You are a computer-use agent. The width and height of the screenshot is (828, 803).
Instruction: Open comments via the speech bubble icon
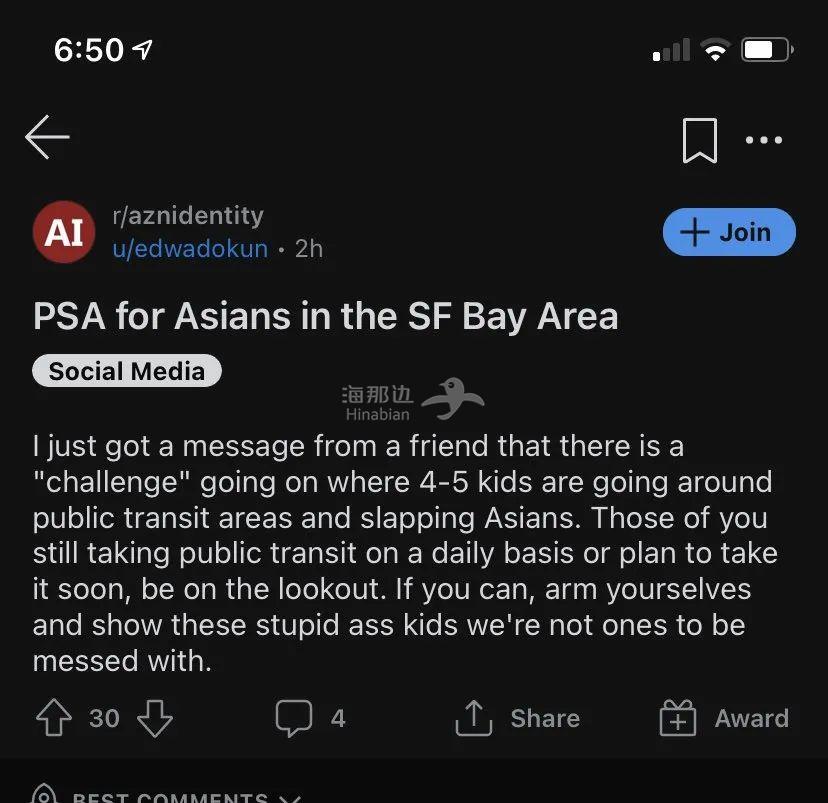294,718
